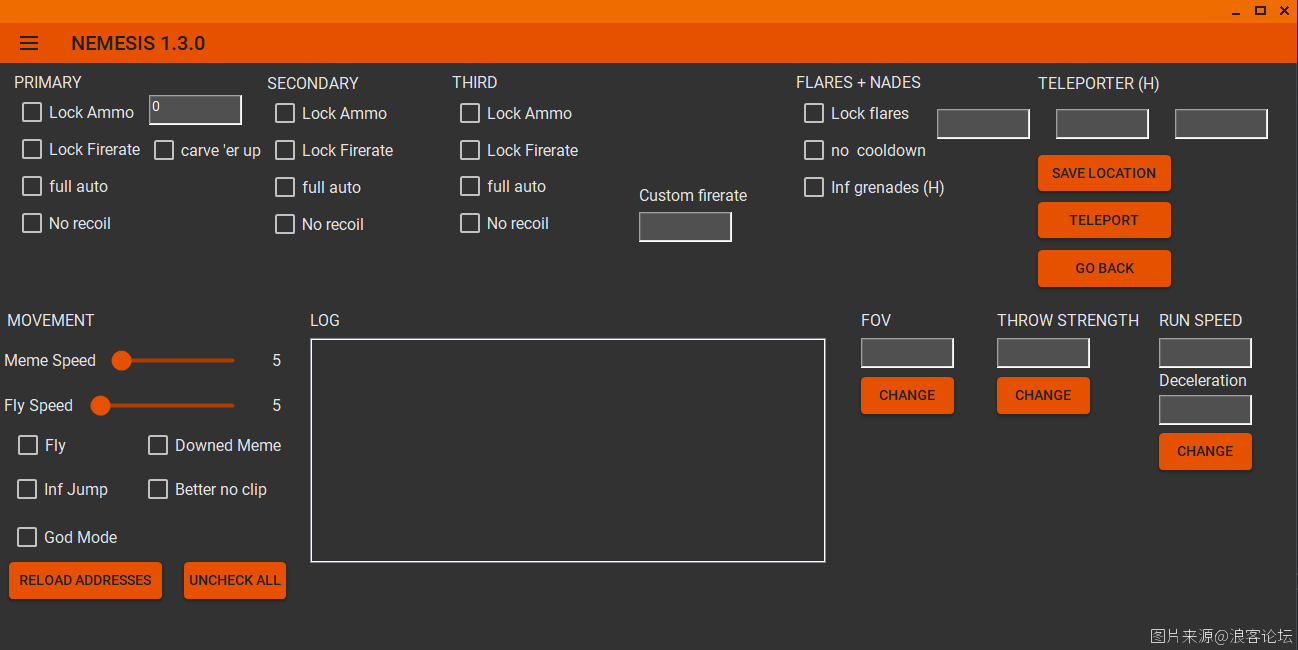Viewport: 1298px width, 650px height.
Task: Enable Lock flares checkbox
Action: click(814, 113)
